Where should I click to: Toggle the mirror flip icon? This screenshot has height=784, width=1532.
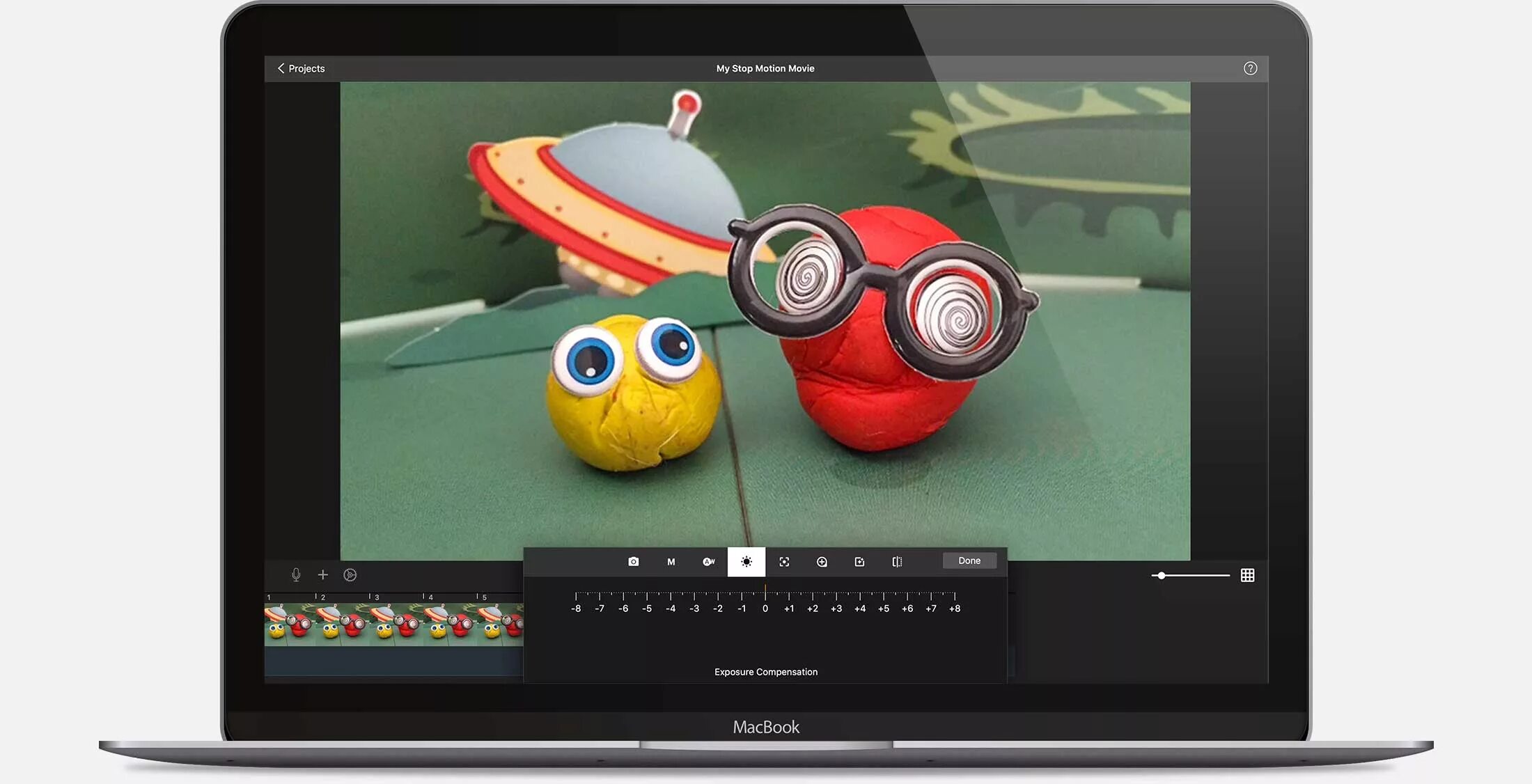tap(897, 562)
